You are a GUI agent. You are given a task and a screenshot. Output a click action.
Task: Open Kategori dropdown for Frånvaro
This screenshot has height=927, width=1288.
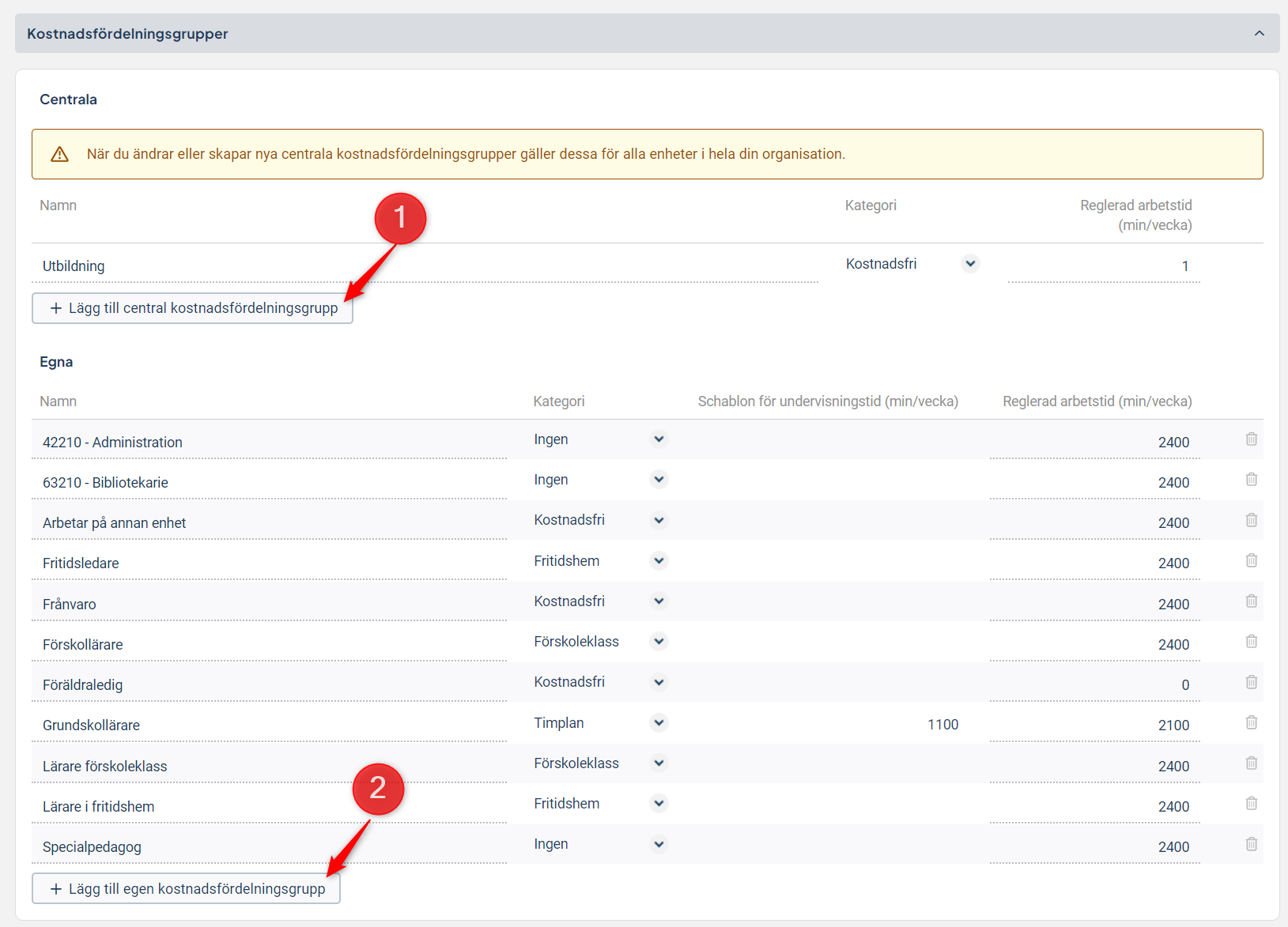click(x=659, y=601)
